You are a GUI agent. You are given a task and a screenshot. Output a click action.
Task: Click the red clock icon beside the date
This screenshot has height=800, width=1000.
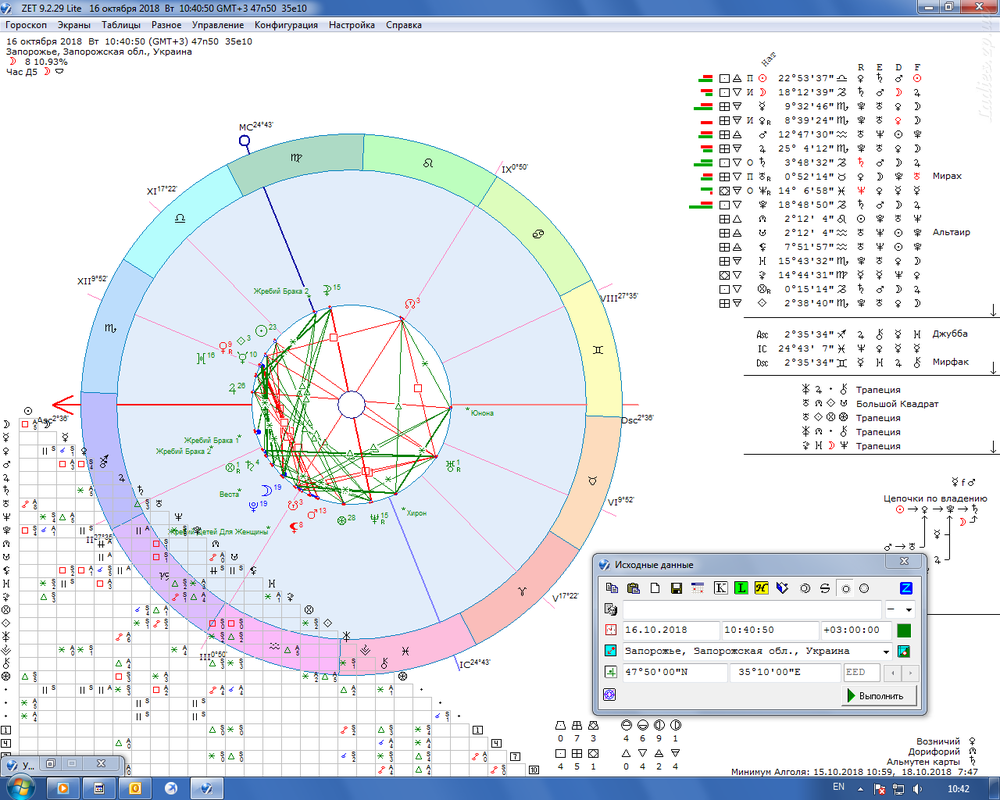click(x=610, y=630)
